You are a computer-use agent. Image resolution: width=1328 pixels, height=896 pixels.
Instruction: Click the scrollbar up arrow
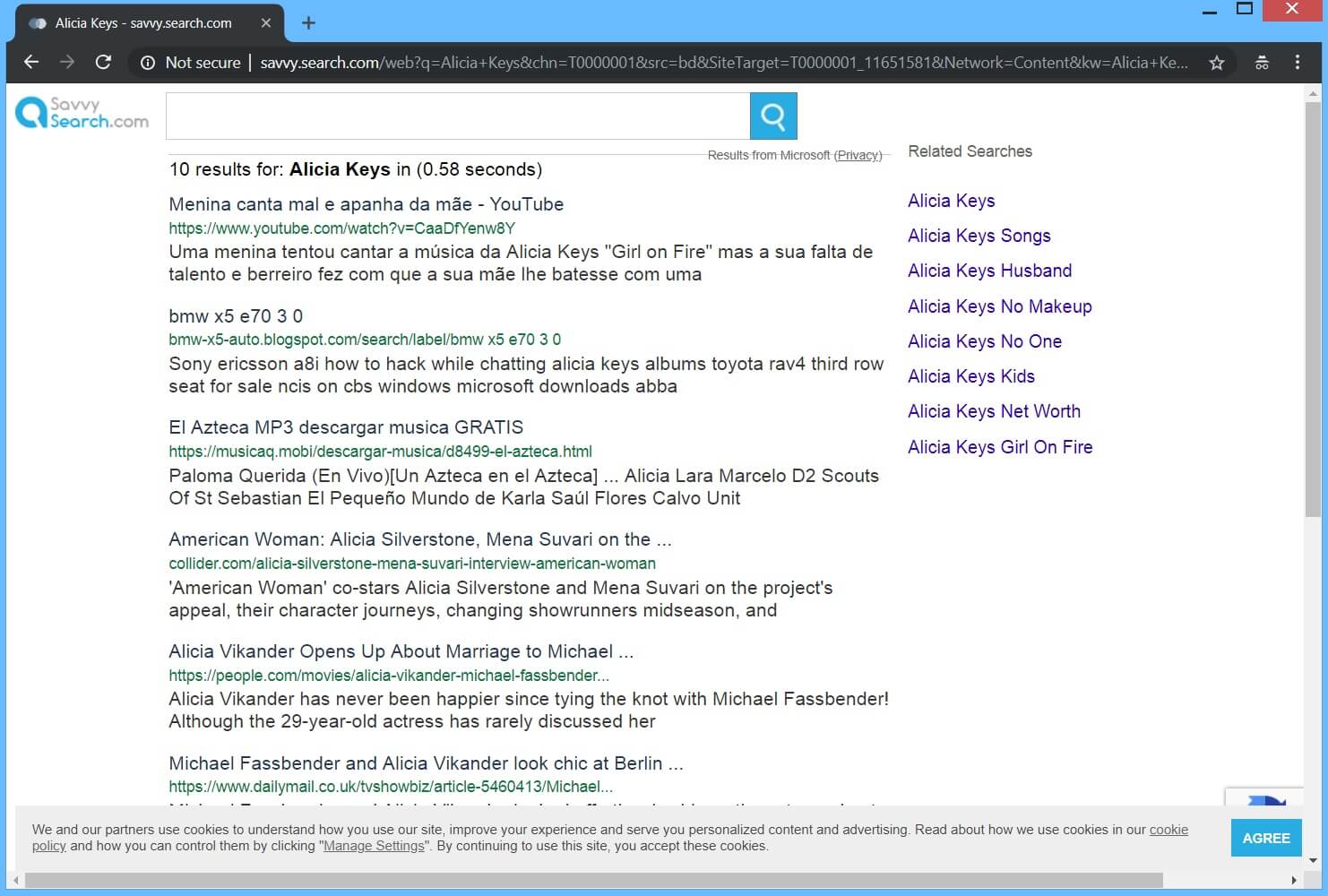coord(1313,92)
